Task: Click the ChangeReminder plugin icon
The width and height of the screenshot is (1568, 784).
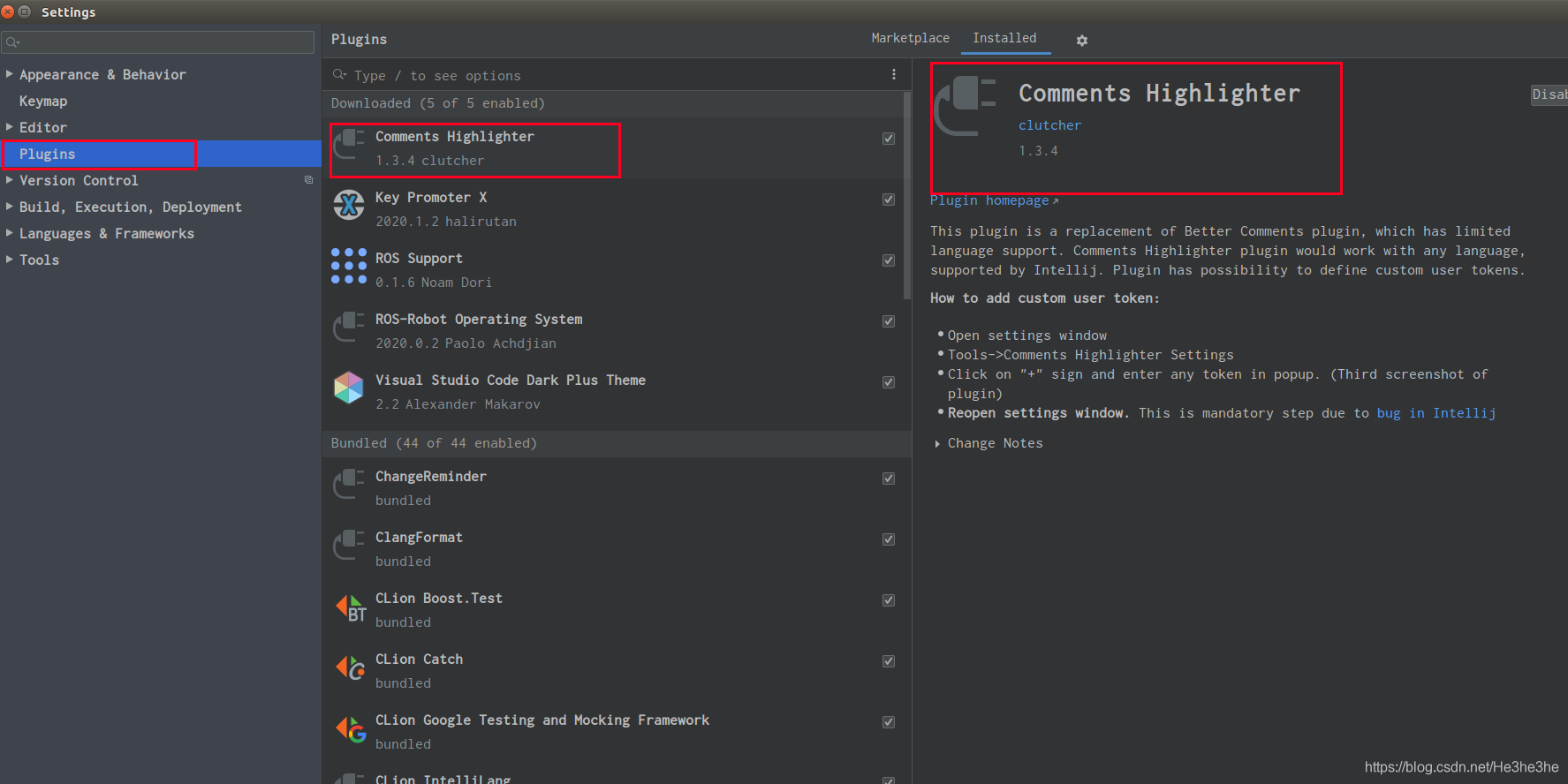Action: click(349, 485)
